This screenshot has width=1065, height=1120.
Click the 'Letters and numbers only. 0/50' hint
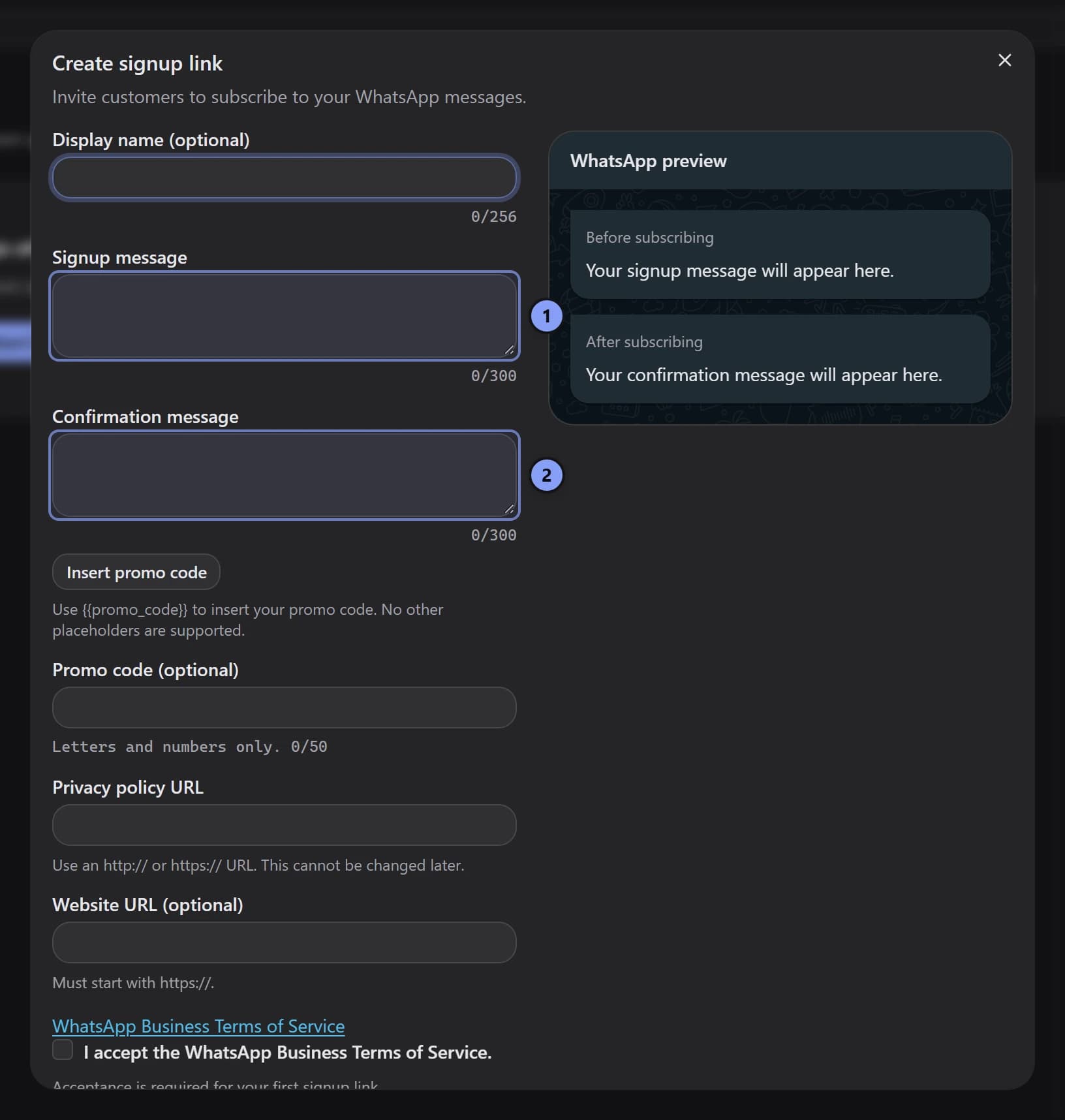(190, 747)
